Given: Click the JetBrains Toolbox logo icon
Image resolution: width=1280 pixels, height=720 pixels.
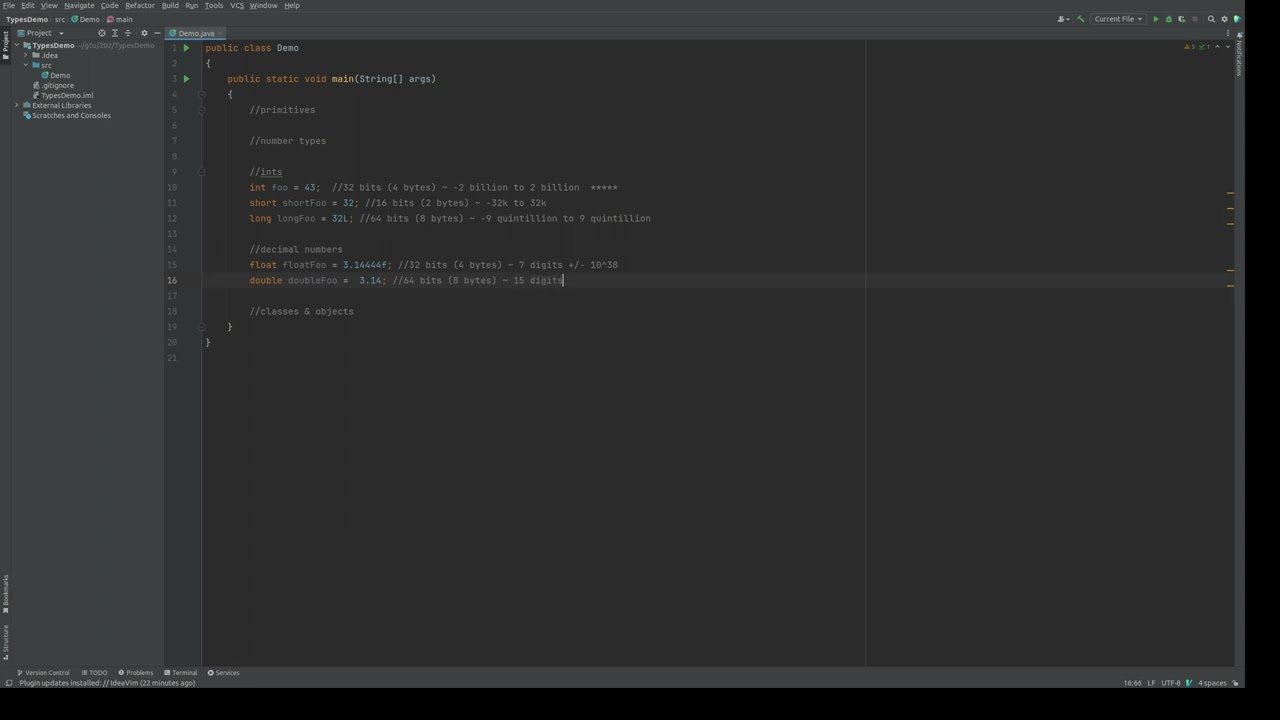Looking at the screenshot, I should 1237,19.
